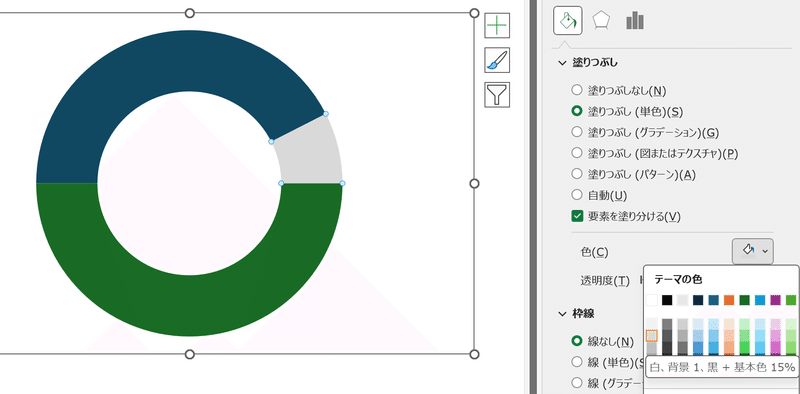This screenshot has width=800, height=394.
Task: Pick the dark green theme color swatch
Action: point(744,300)
